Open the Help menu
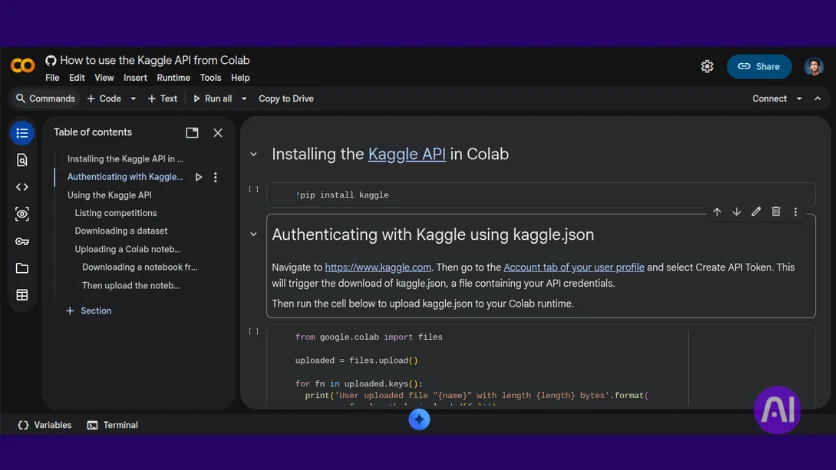This screenshot has height=470, width=836. click(x=240, y=78)
